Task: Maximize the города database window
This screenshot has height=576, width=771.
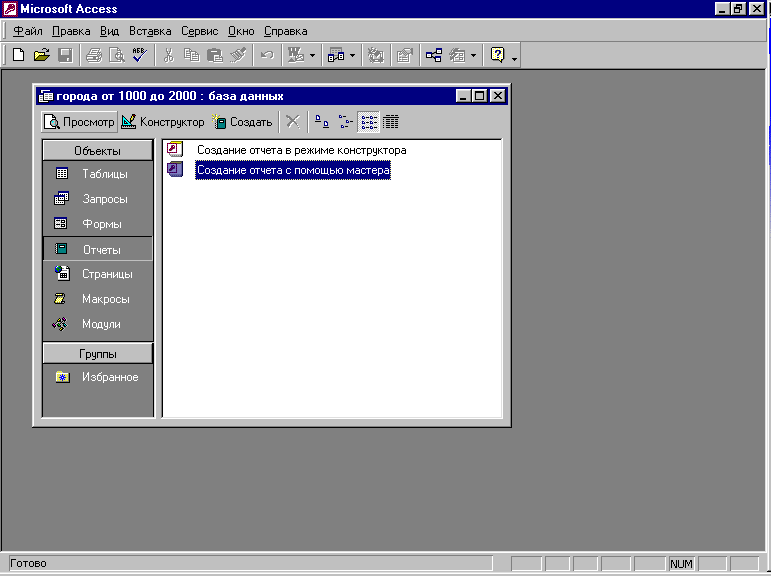Action: click(x=480, y=95)
